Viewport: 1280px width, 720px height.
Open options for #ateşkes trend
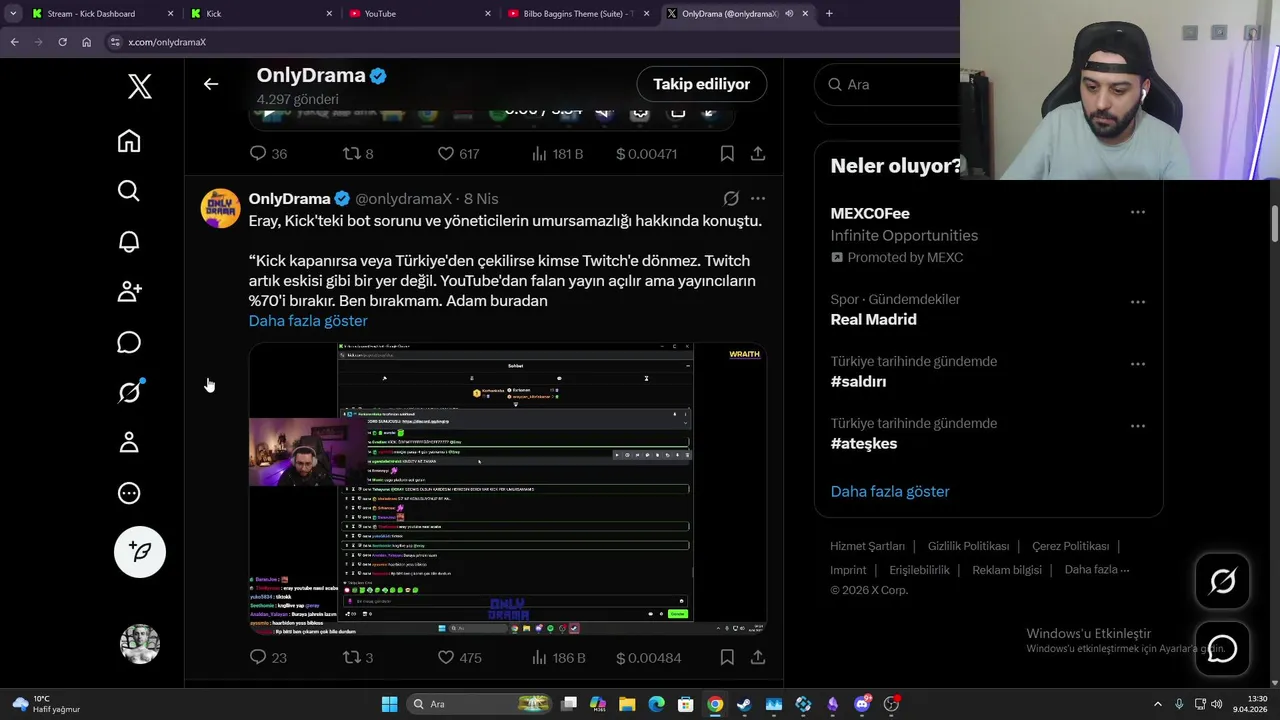coord(1137,426)
